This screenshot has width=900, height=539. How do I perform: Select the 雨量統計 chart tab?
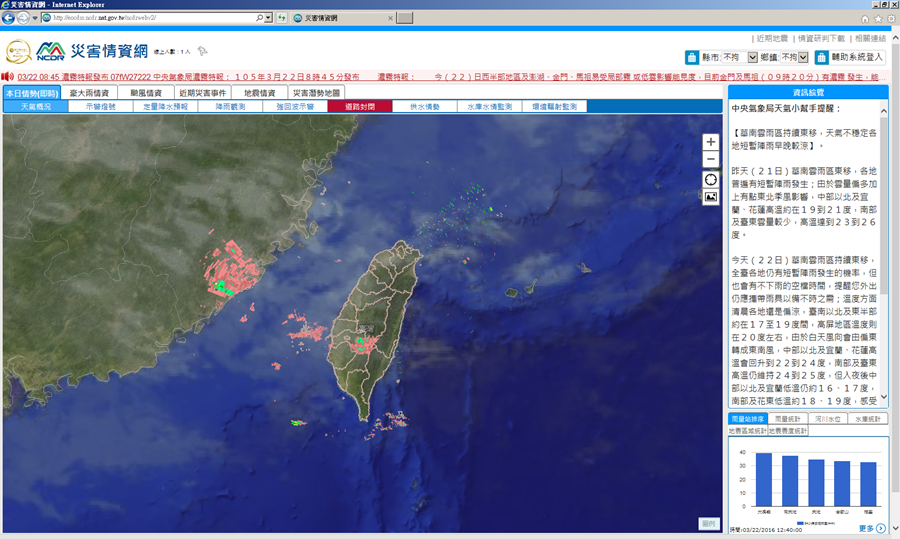[x=788, y=419]
